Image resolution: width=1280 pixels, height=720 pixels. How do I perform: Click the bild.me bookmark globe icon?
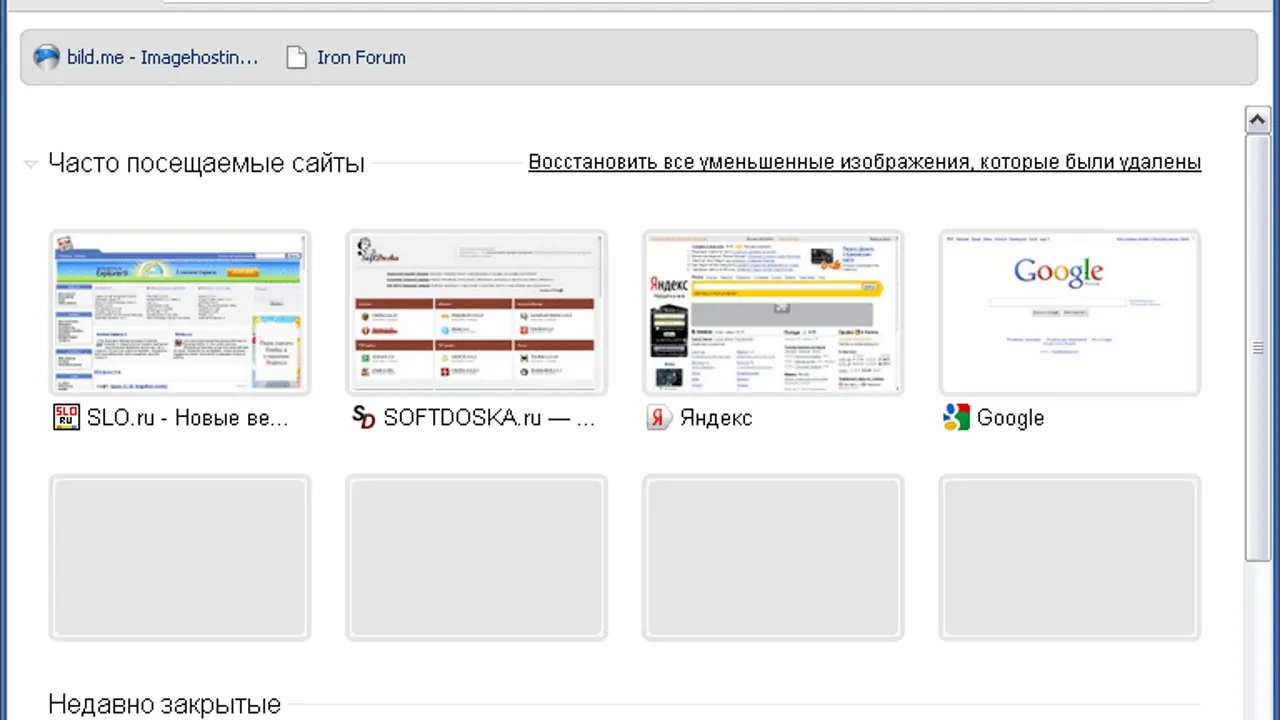47,57
